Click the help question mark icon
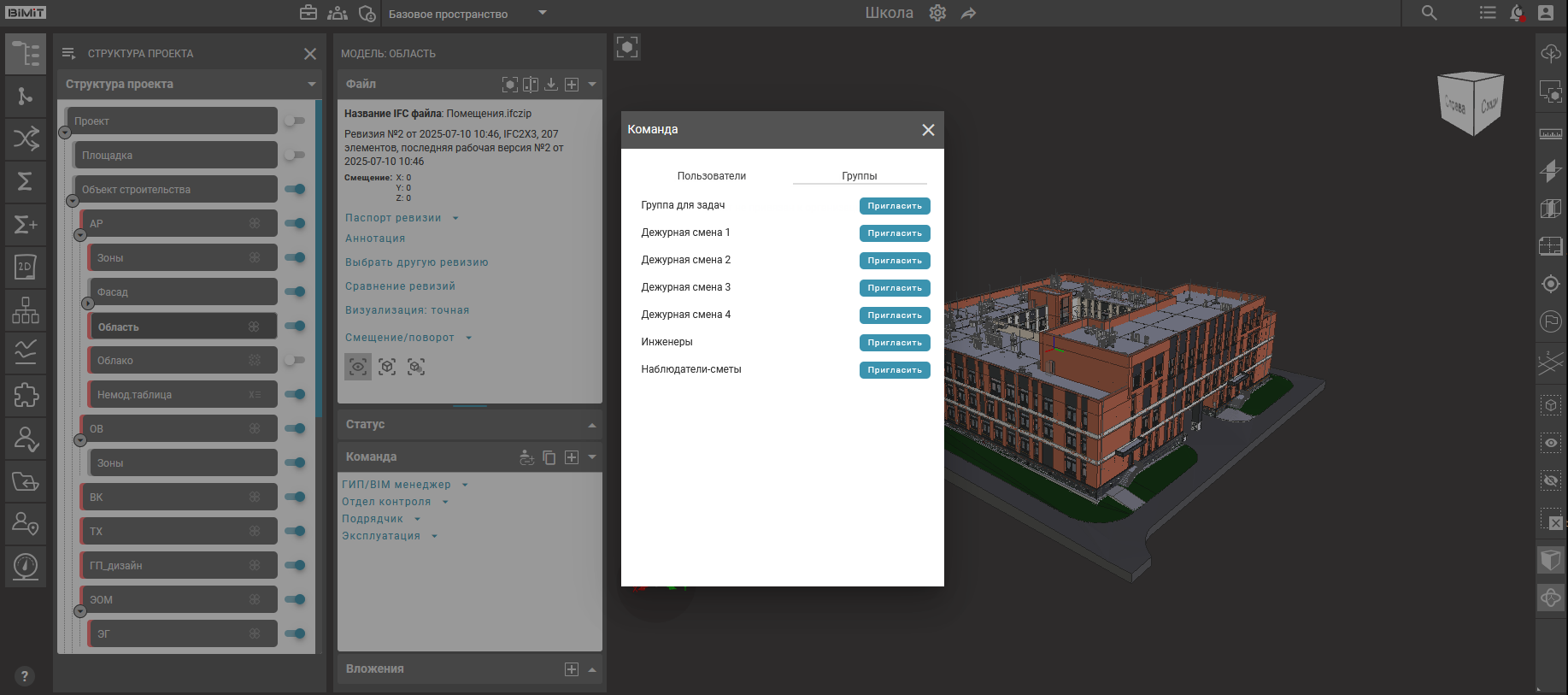 [x=24, y=675]
